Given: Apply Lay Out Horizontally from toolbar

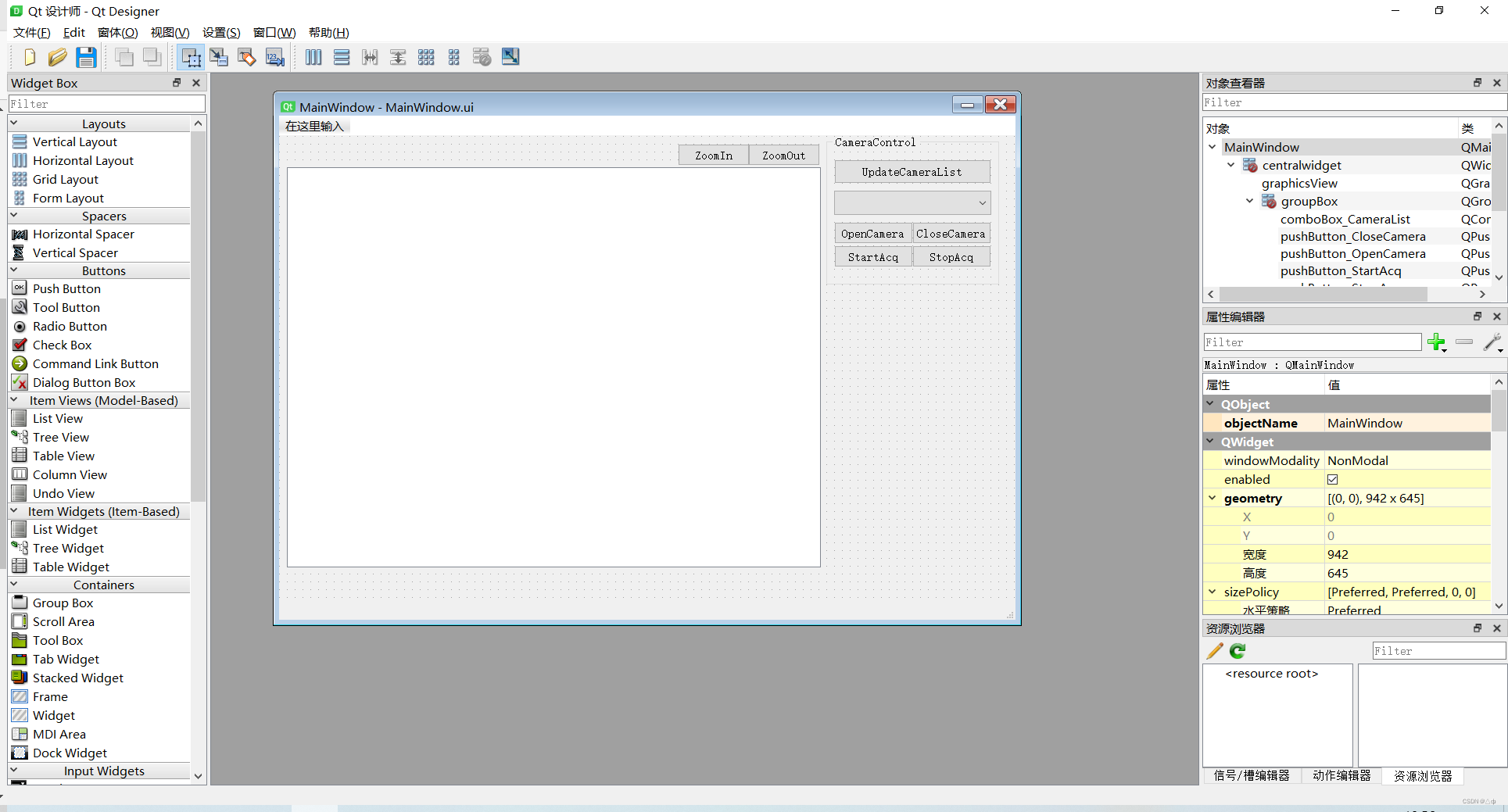Looking at the screenshot, I should (x=313, y=57).
